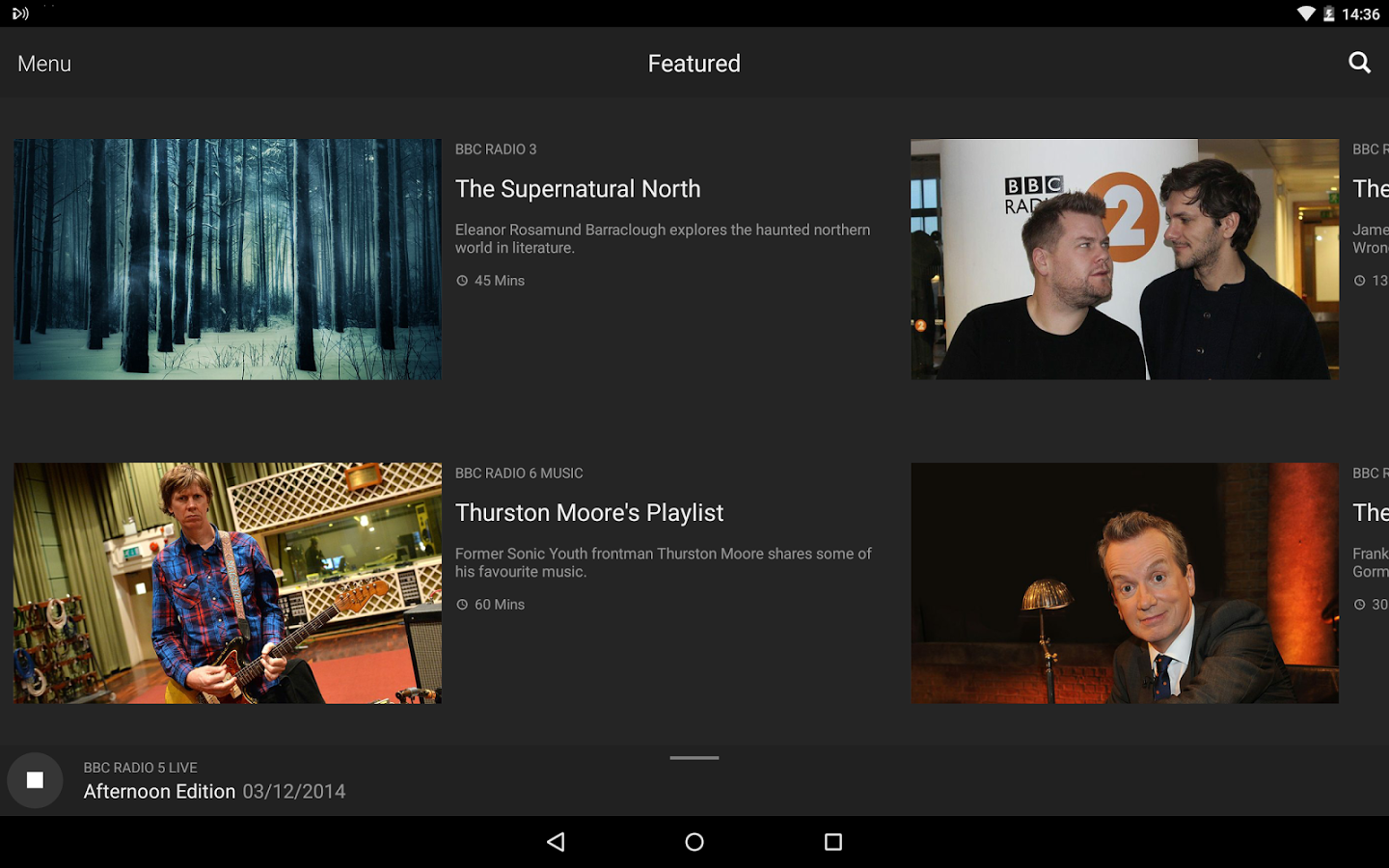The height and width of the screenshot is (868, 1389).
Task: Click the Frank Skinner programme image
Action: coord(1124,583)
